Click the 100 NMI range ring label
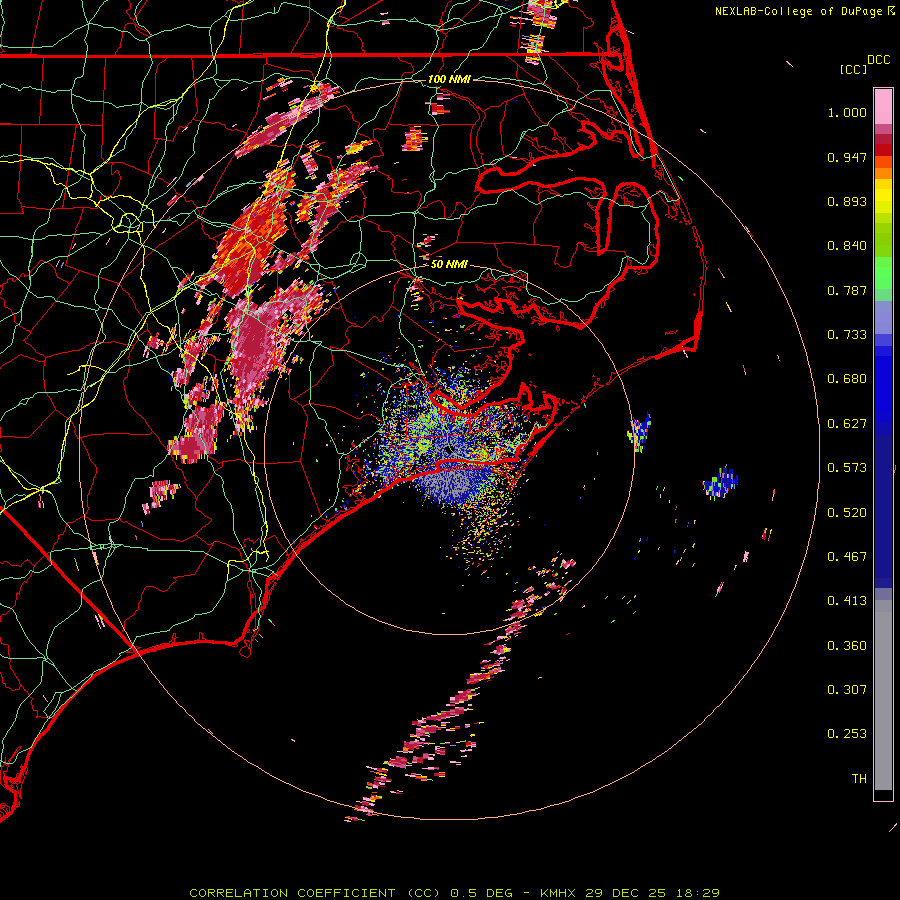The image size is (900, 900). coord(449,79)
